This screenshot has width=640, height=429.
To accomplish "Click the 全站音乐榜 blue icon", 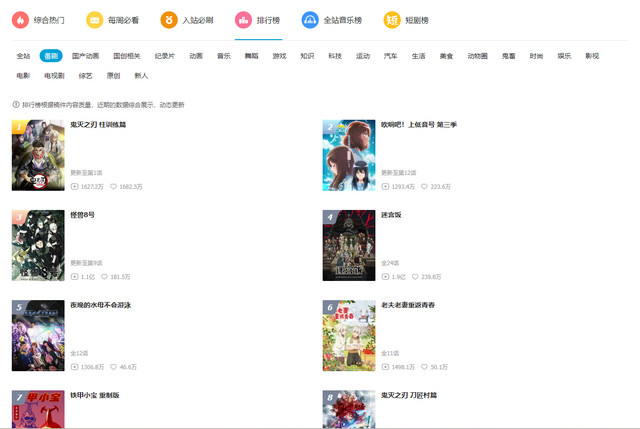I will click(310, 19).
